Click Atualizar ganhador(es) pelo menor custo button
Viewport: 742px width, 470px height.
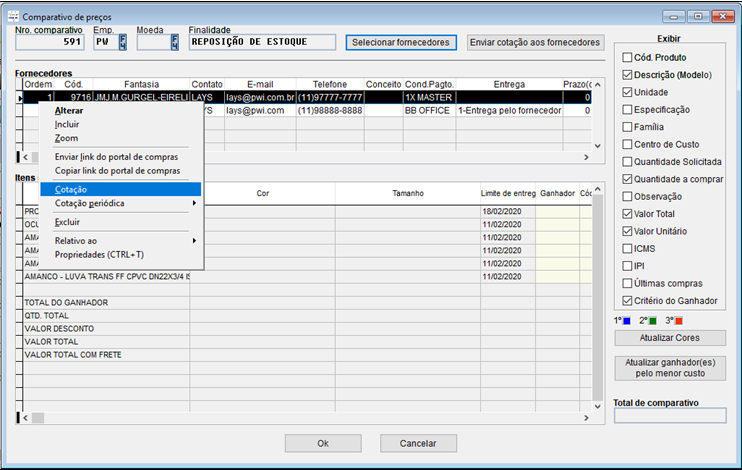click(x=669, y=367)
